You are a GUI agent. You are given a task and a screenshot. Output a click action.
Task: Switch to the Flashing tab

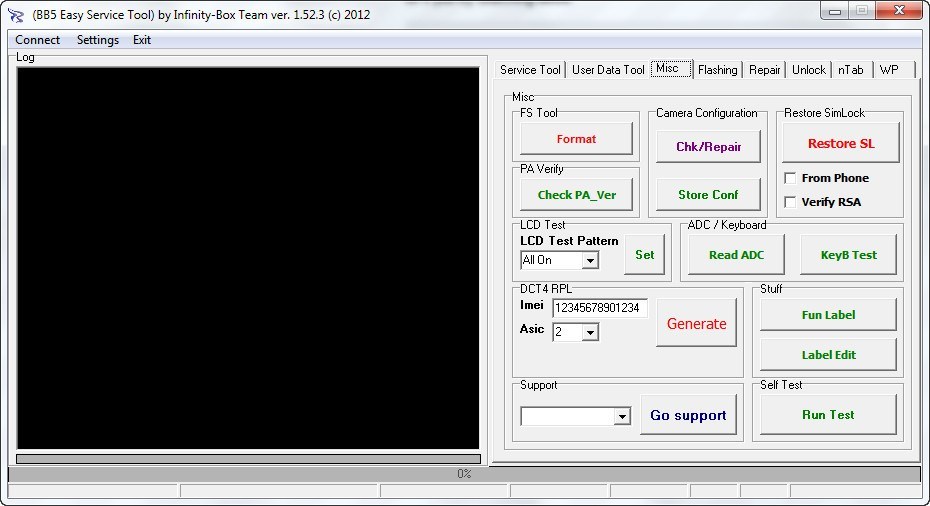point(718,70)
